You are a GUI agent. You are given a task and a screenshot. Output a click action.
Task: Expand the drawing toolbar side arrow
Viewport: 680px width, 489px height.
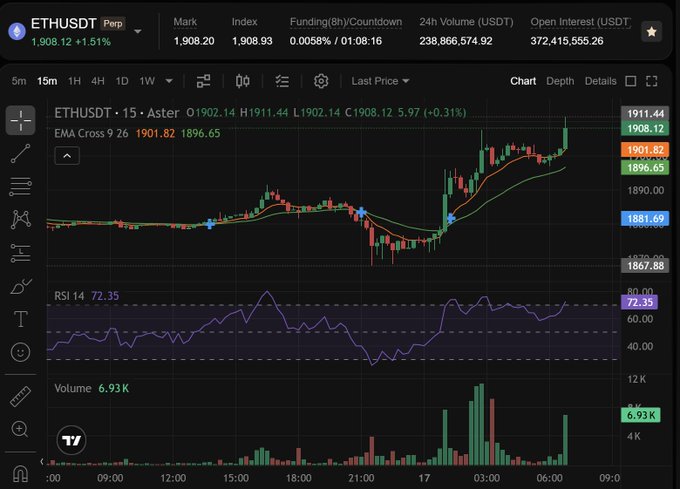42,461
